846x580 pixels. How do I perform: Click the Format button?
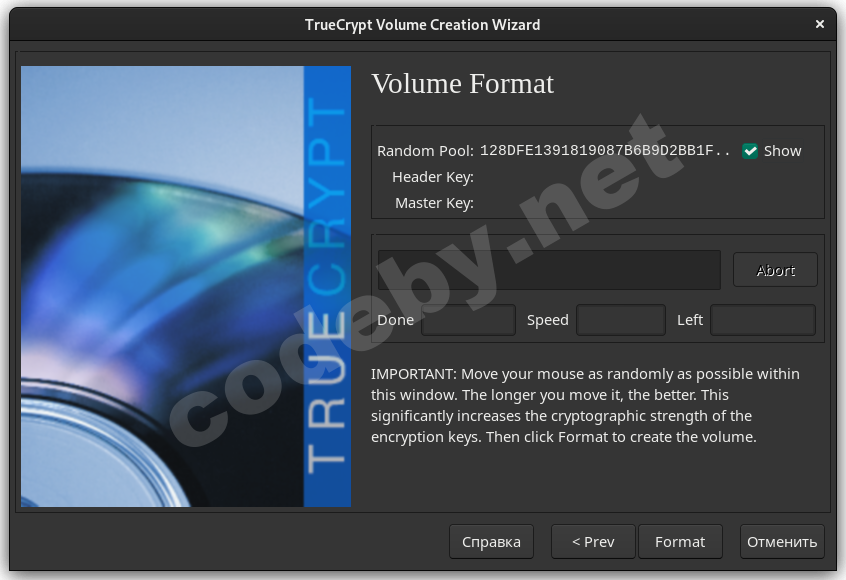(680, 542)
